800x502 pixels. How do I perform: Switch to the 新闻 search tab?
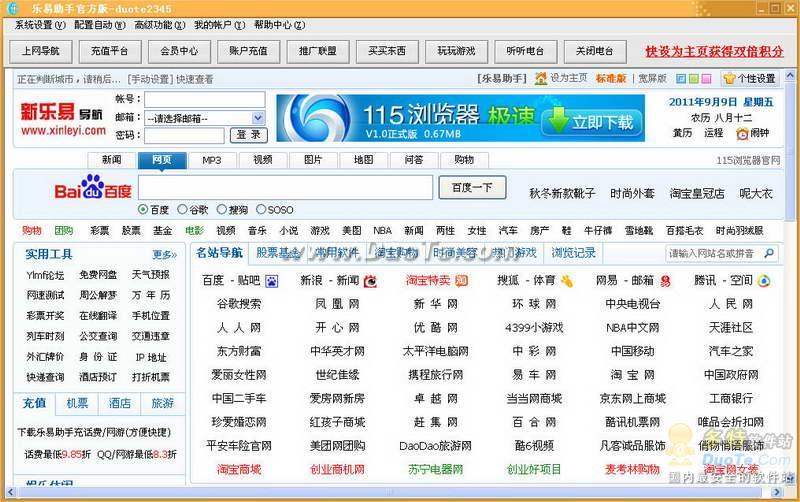tap(112, 160)
